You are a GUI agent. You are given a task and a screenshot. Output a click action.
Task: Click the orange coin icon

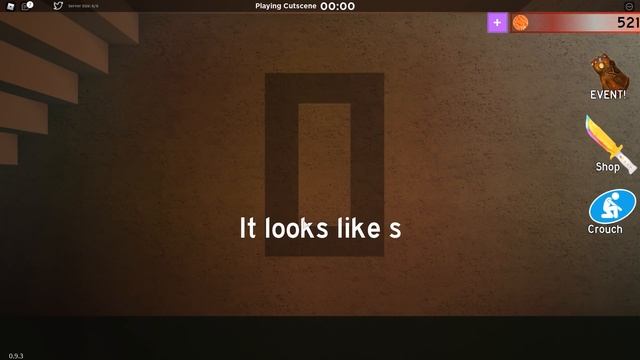point(520,23)
